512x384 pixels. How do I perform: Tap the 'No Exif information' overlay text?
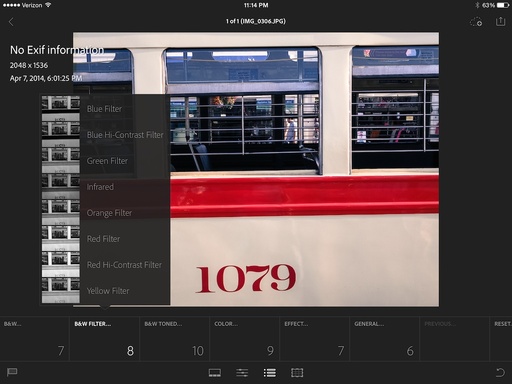57,50
